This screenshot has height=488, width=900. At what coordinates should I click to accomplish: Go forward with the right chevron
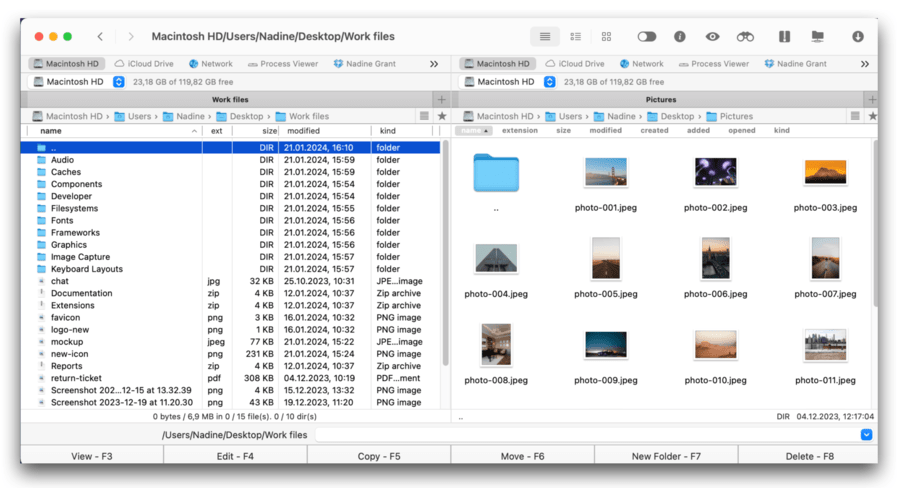pos(131,37)
